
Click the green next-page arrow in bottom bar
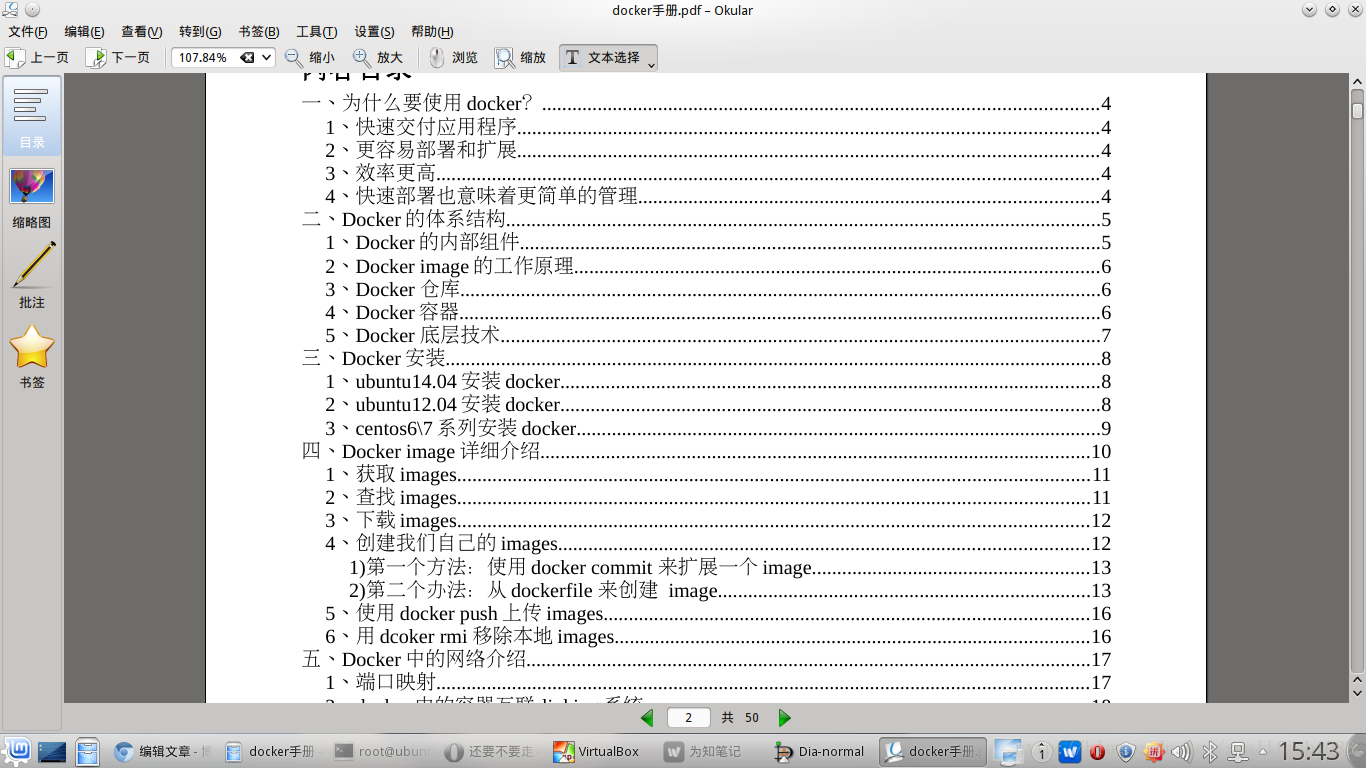pyautogui.click(x=785, y=718)
